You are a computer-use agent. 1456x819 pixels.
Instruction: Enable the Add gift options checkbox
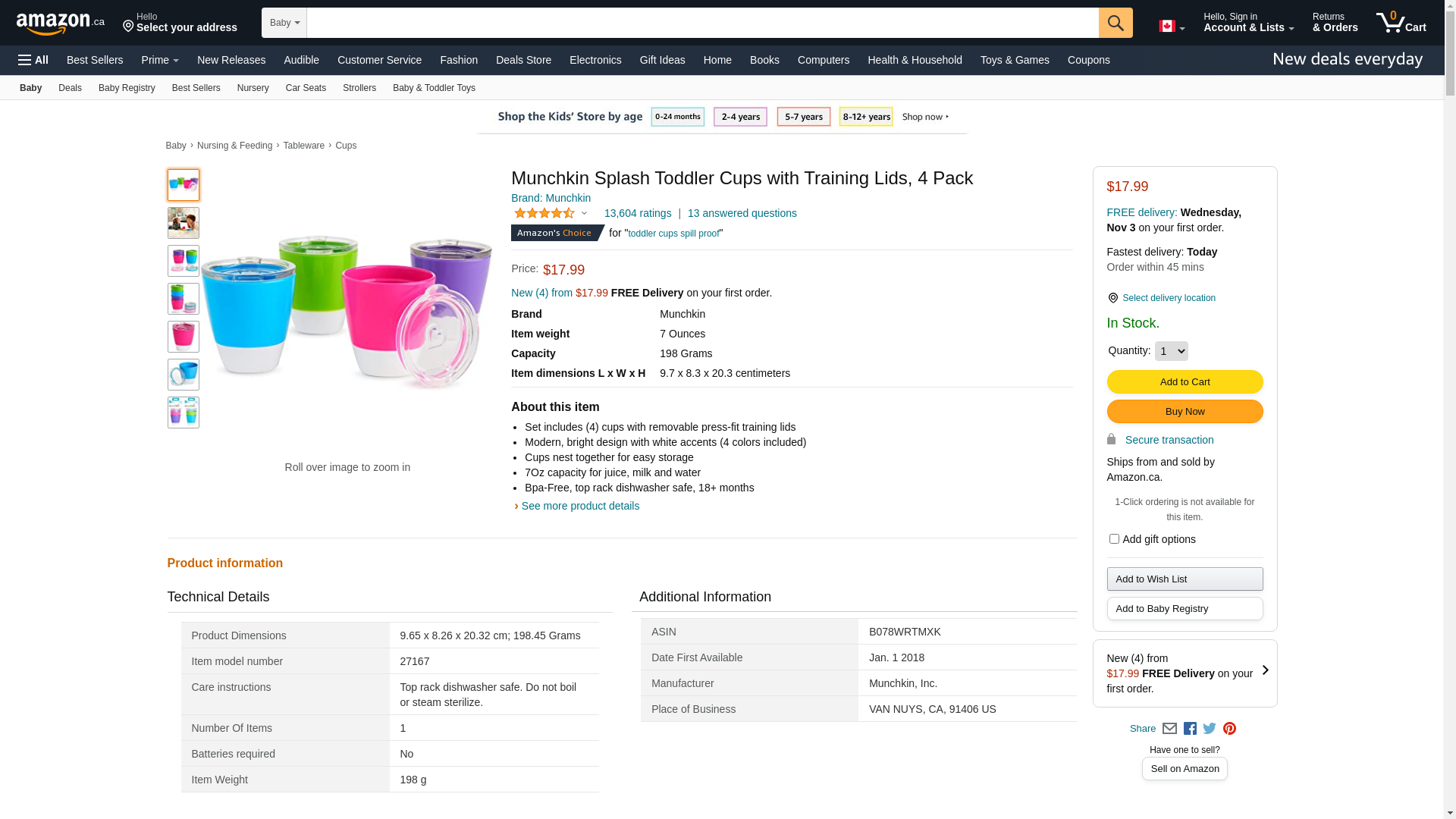[x=1114, y=539]
